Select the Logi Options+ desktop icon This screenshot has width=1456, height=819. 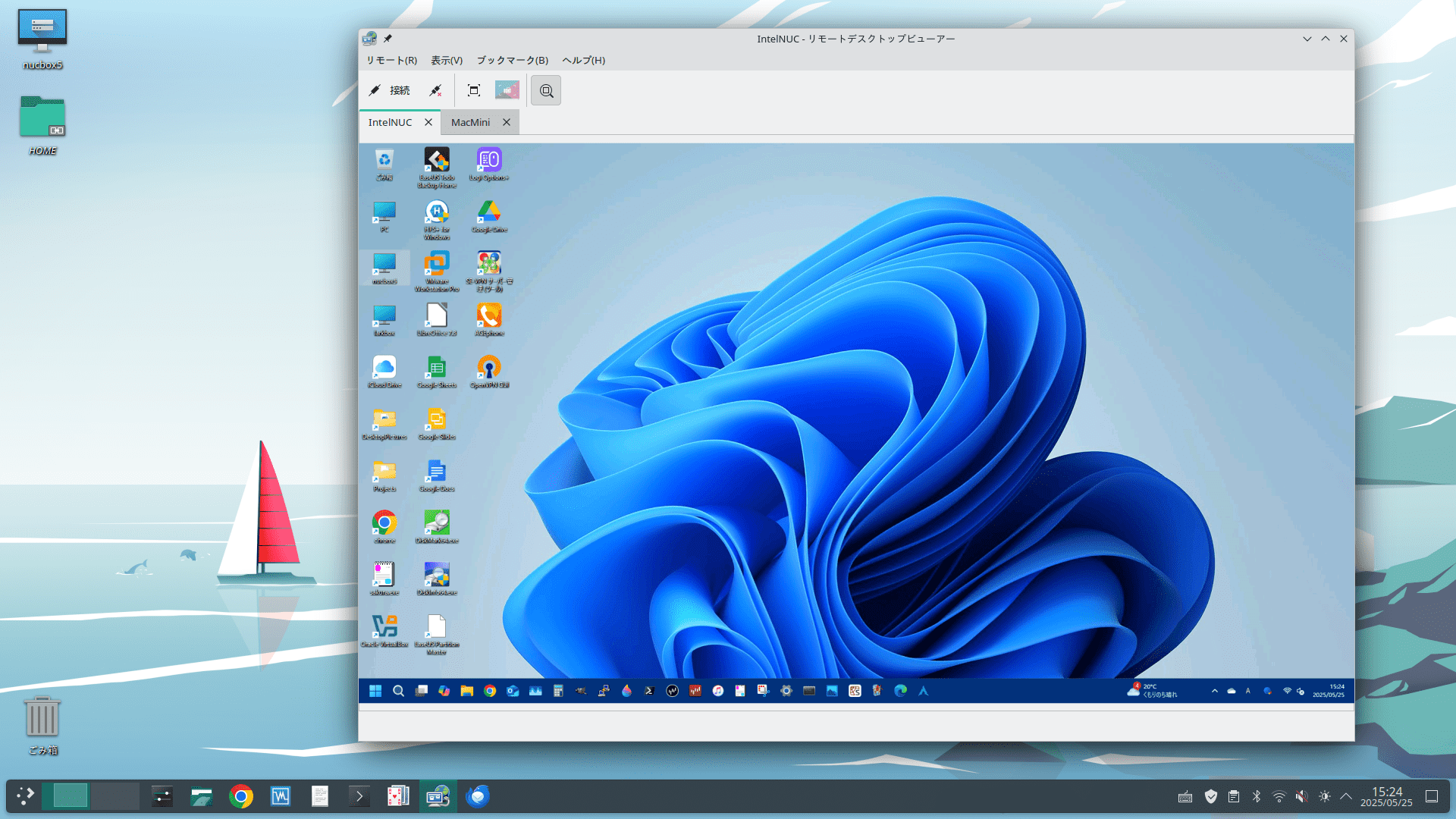pyautogui.click(x=489, y=165)
